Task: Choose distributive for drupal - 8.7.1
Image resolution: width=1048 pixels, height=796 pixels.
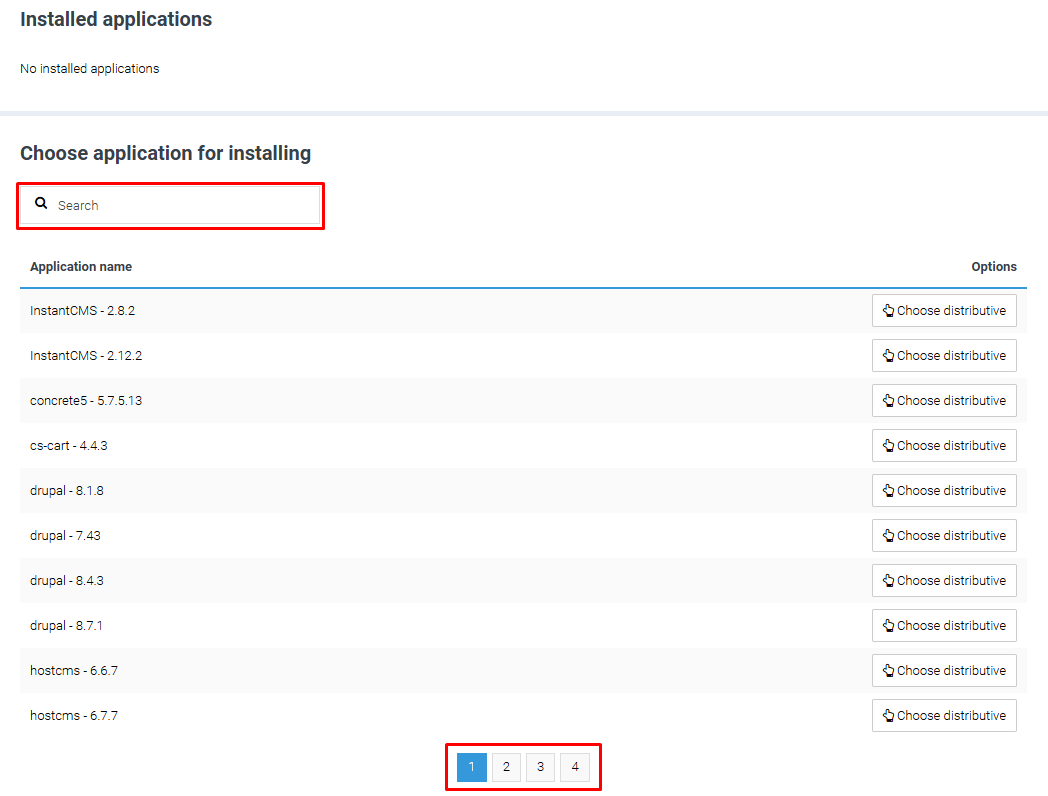Action: (944, 626)
